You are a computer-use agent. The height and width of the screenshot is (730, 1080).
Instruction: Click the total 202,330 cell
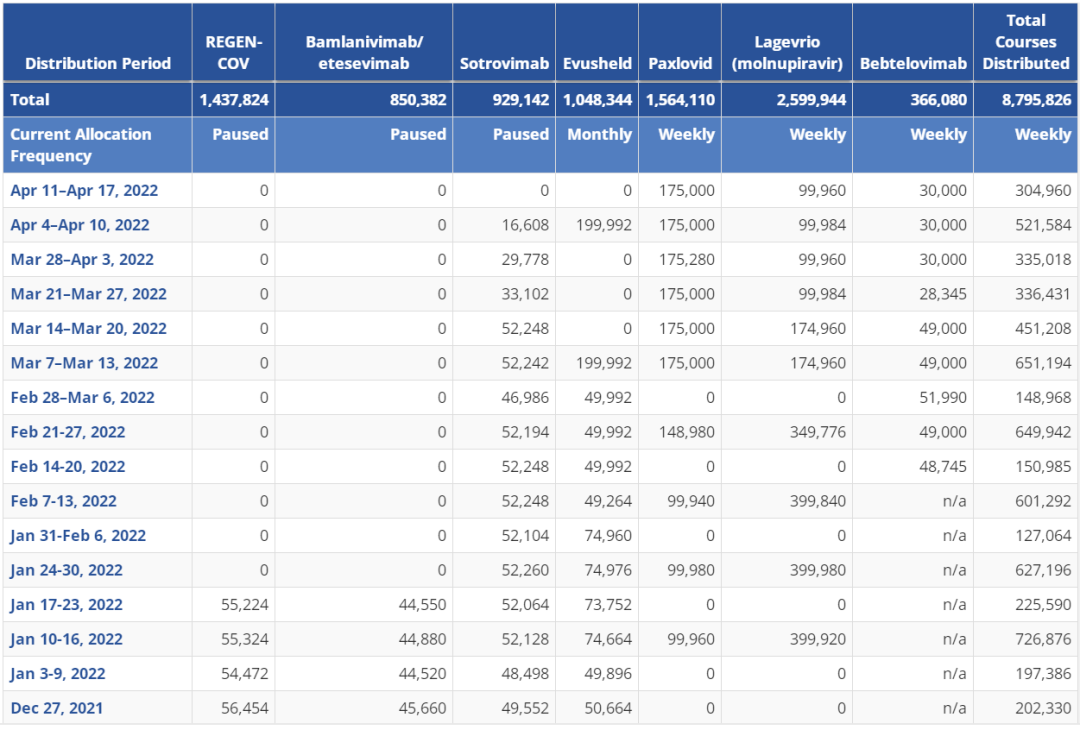[x=1043, y=707]
